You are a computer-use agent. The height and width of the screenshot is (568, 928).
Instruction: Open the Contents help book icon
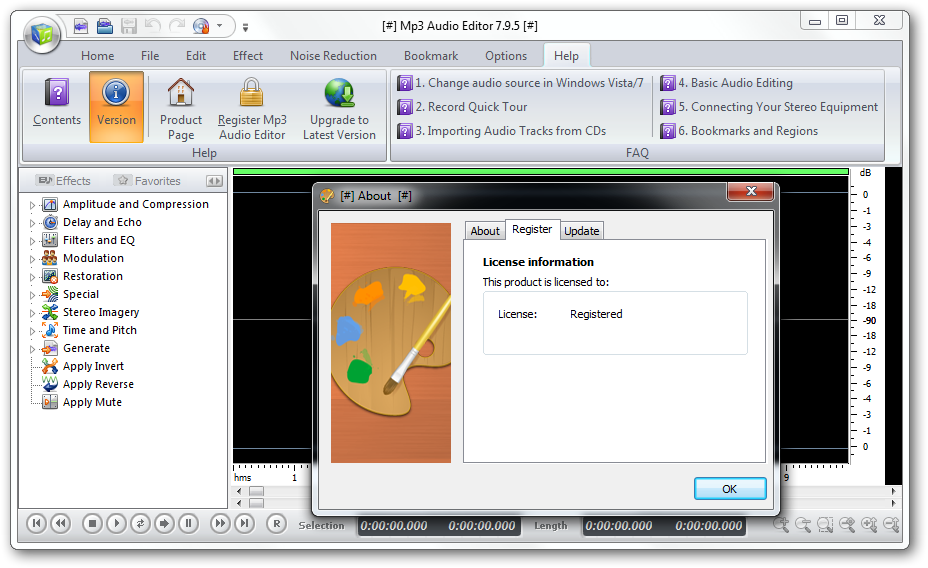point(57,93)
